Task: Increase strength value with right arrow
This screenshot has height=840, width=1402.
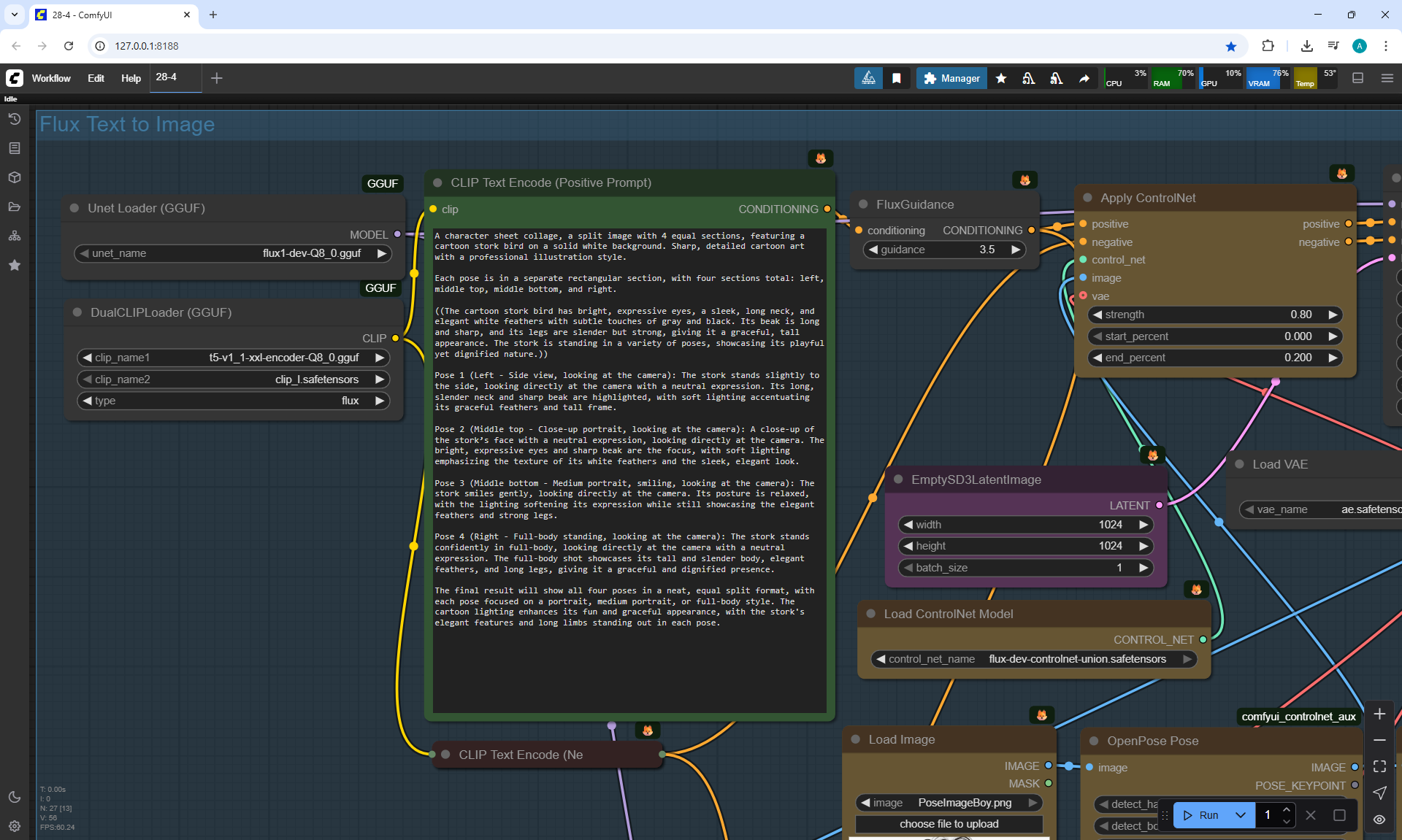Action: [1333, 315]
